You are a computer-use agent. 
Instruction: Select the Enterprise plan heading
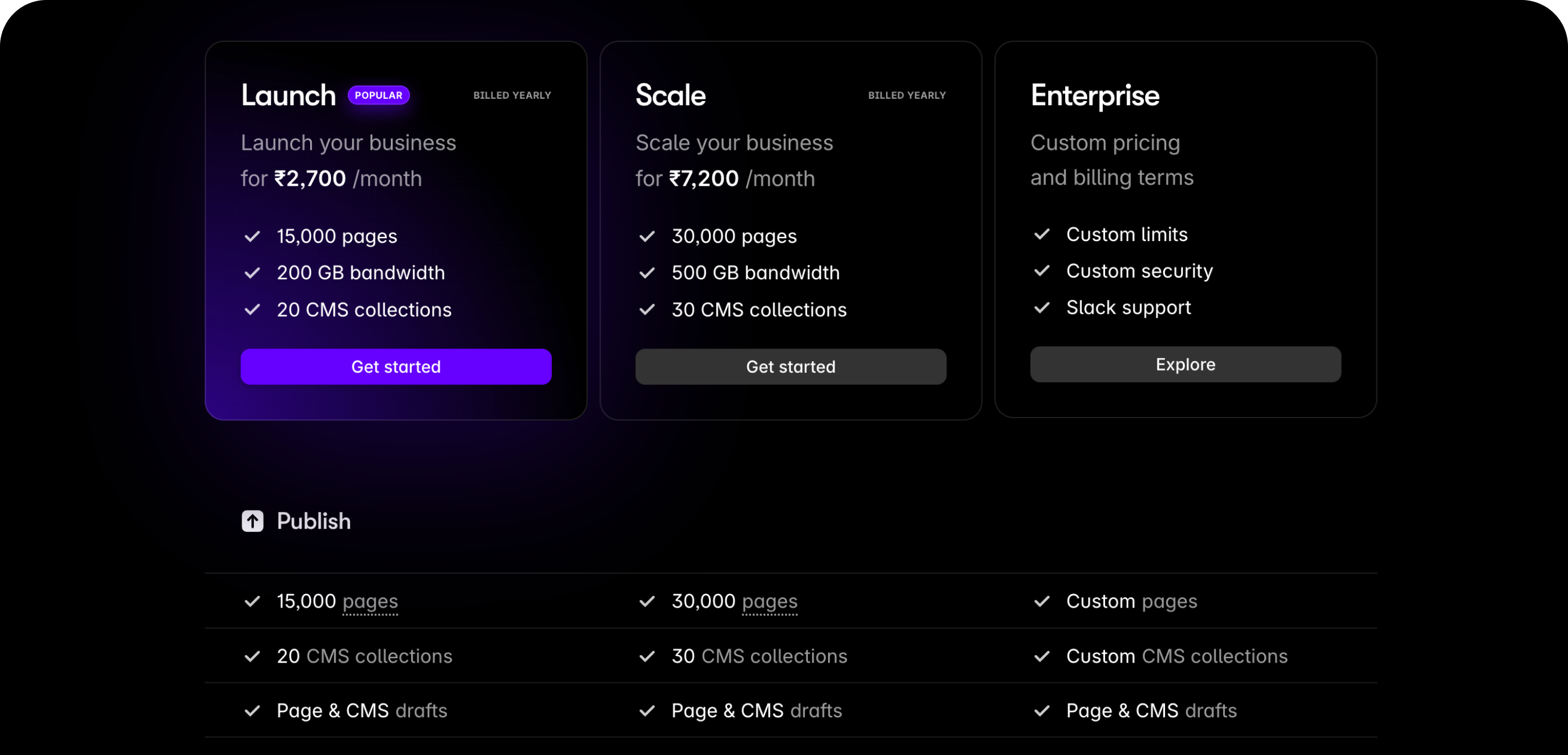point(1095,95)
